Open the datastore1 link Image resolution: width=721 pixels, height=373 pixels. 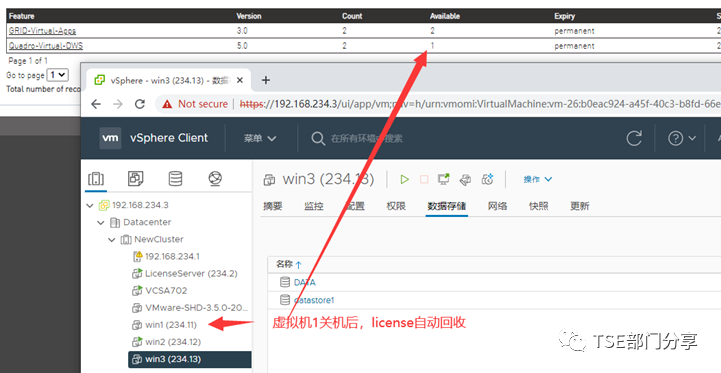(x=314, y=300)
